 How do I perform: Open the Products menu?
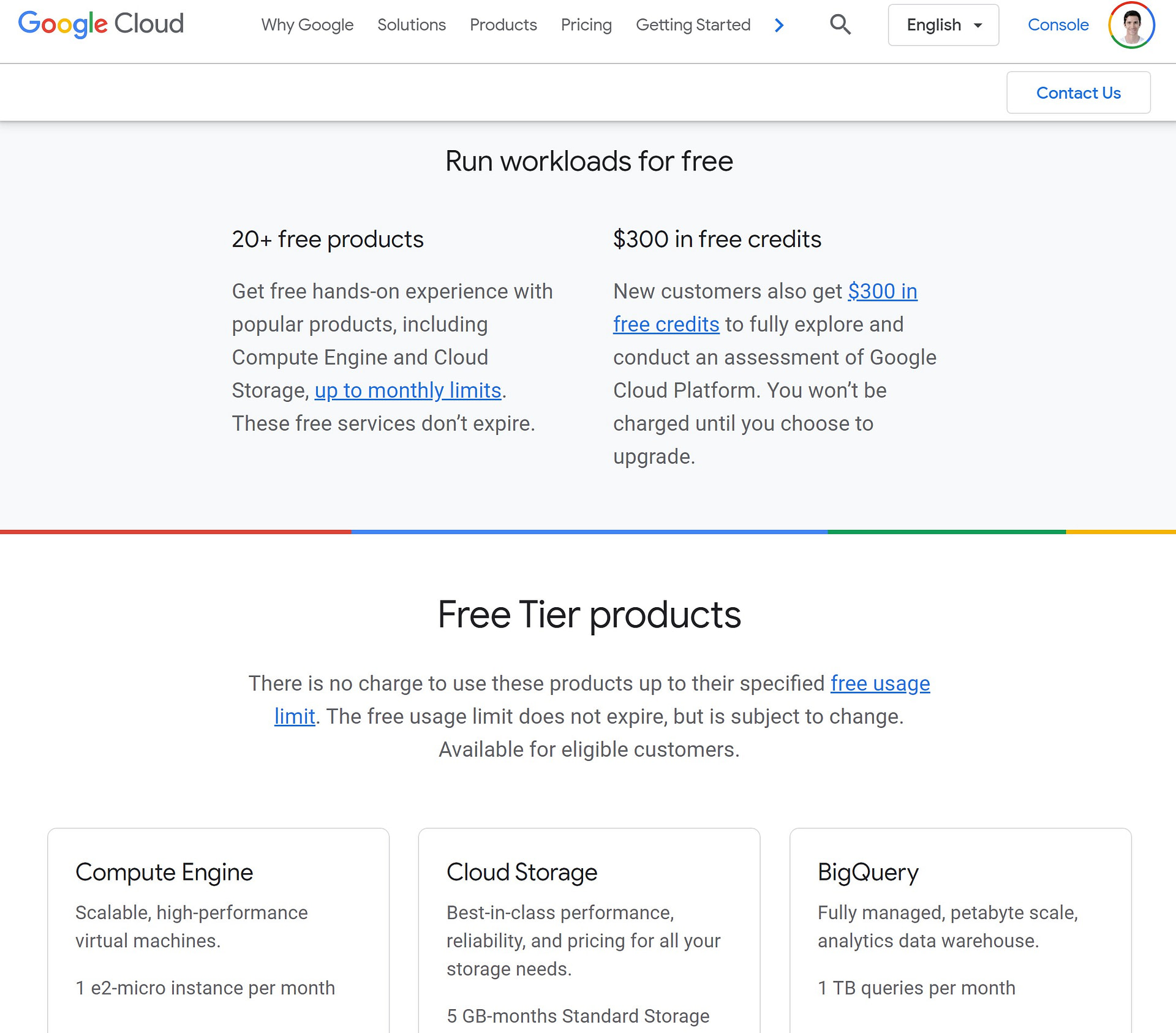[x=503, y=25]
